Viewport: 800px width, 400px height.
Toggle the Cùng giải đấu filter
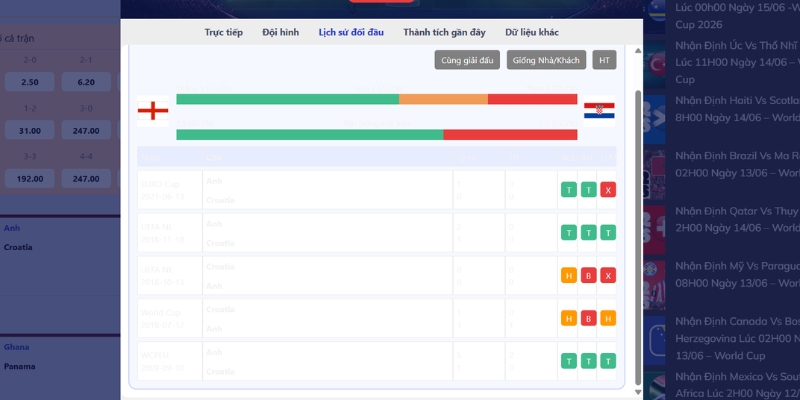tap(467, 60)
